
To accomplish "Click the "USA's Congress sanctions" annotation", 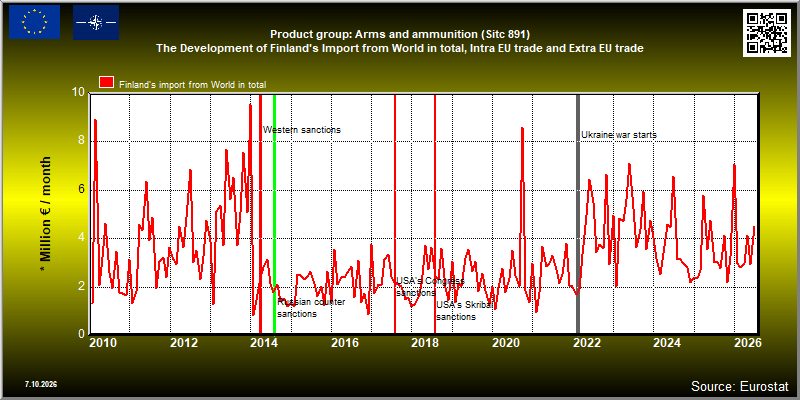I will pyautogui.click(x=430, y=287).
